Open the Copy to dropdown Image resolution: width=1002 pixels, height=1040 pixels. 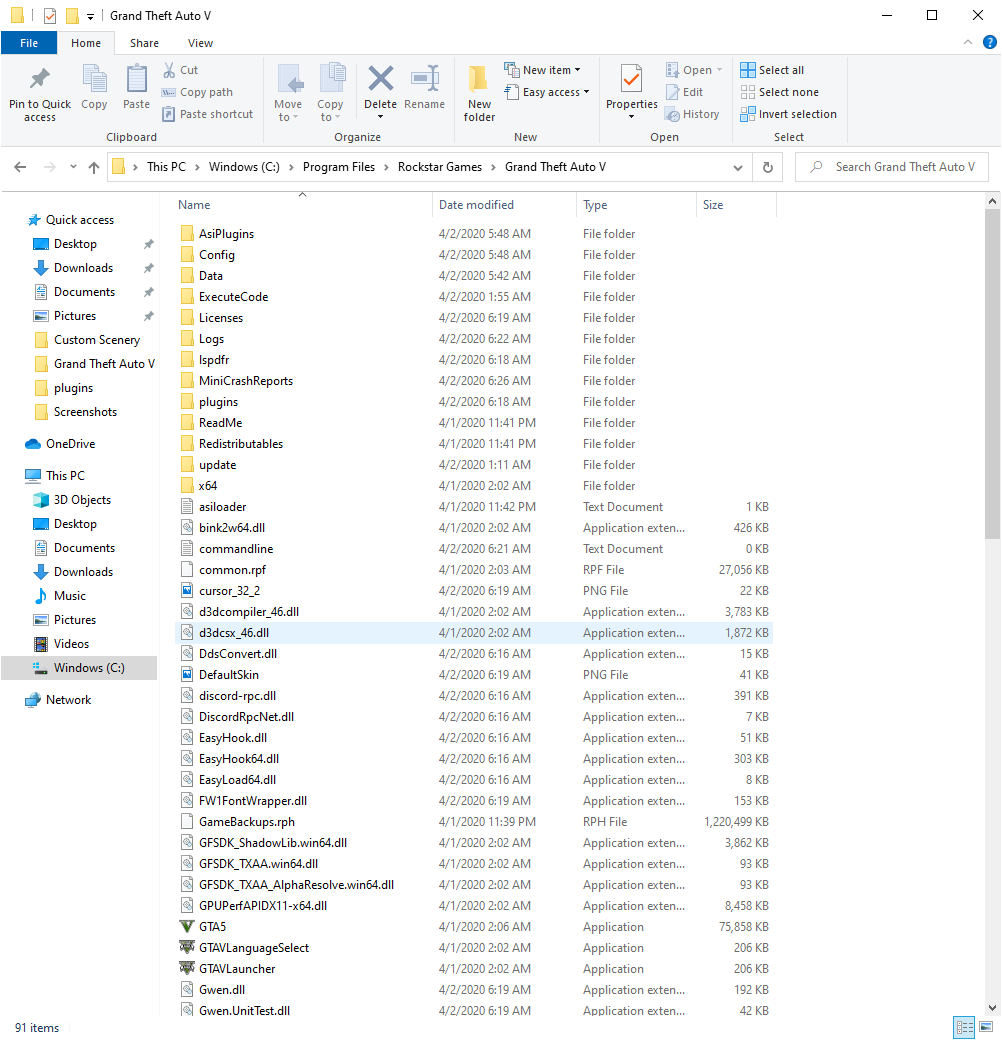(330, 111)
